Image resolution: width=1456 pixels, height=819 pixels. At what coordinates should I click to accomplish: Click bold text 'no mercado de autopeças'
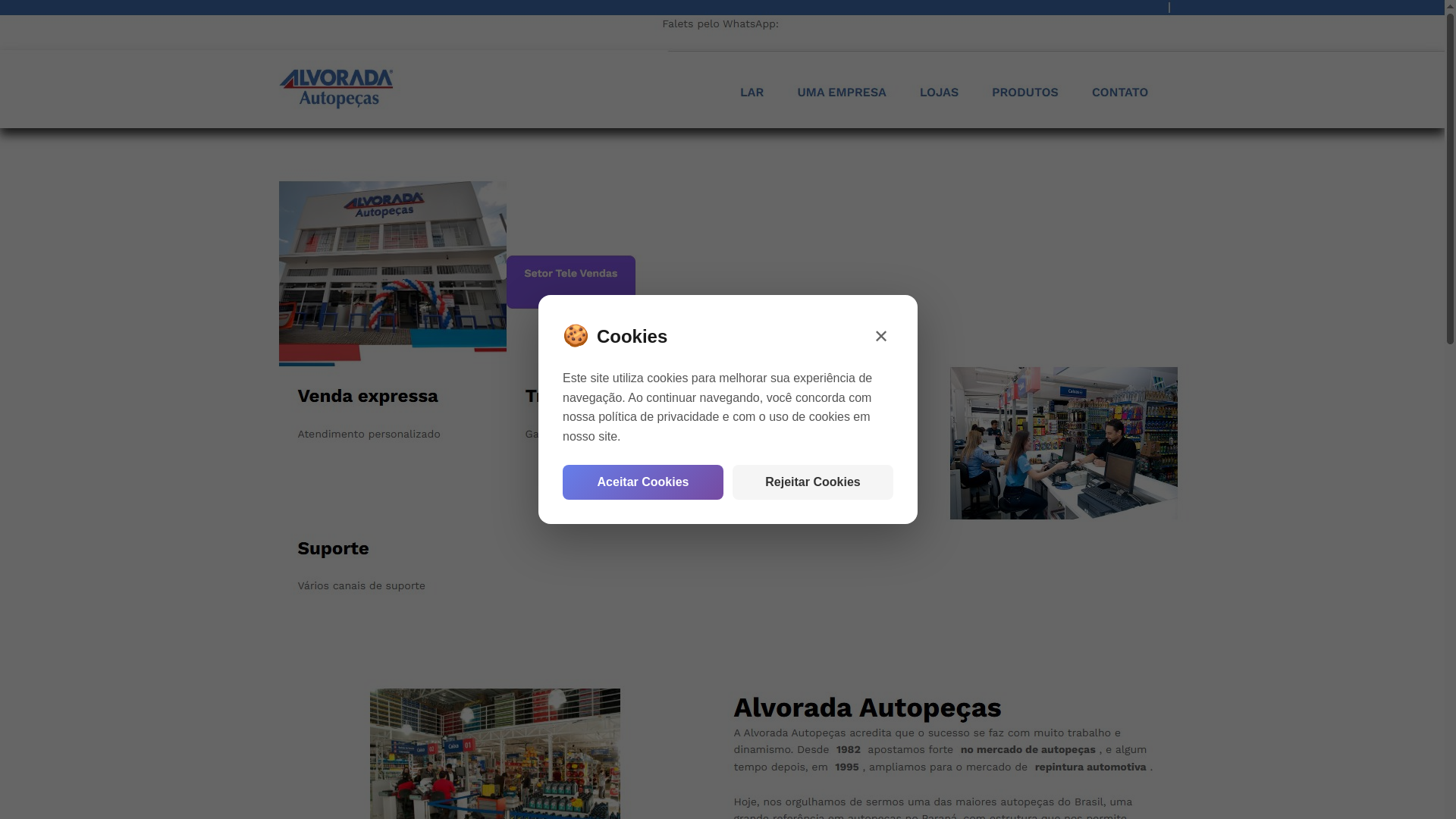[x=1028, y=749]
